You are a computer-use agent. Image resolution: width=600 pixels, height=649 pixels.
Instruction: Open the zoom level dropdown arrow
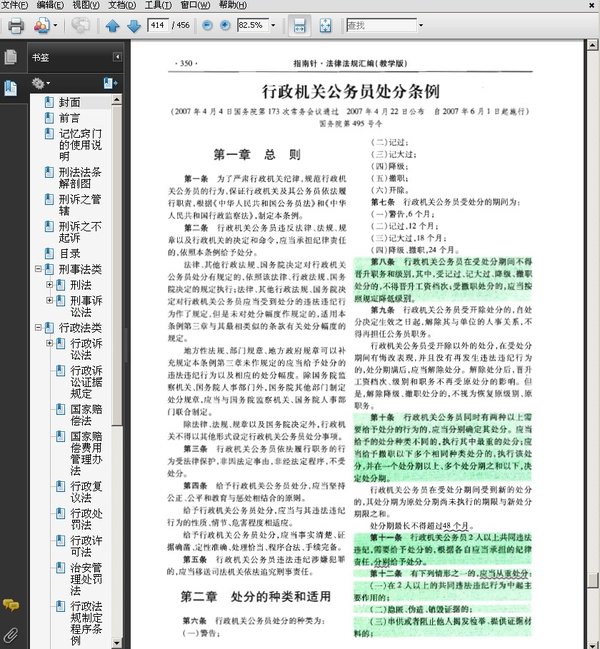coord(273,25)
